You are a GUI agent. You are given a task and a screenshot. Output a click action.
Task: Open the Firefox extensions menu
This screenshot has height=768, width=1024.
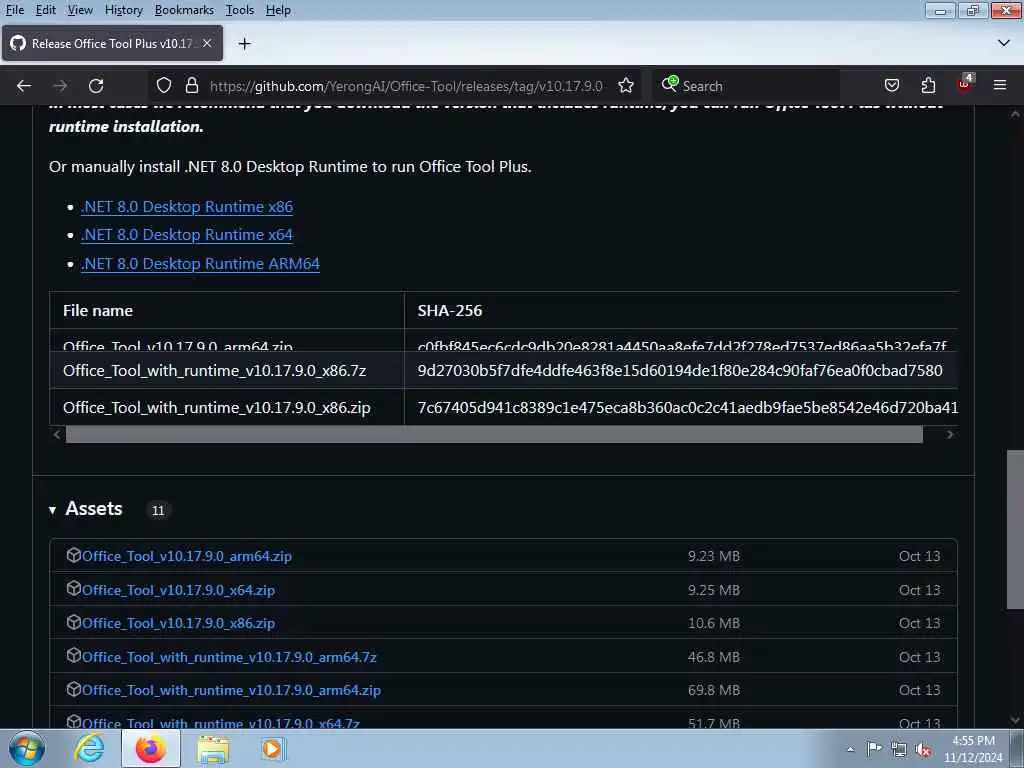point(928,86)
